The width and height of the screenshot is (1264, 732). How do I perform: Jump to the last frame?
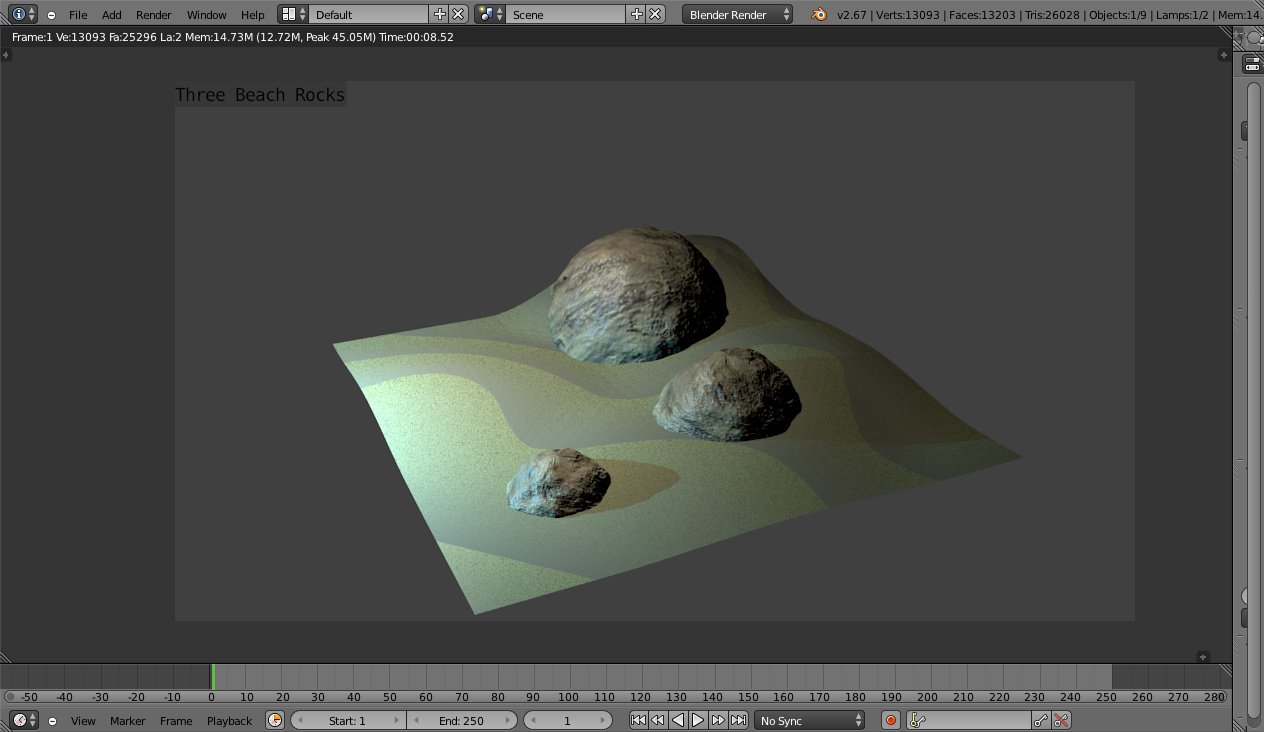[738, 720]
